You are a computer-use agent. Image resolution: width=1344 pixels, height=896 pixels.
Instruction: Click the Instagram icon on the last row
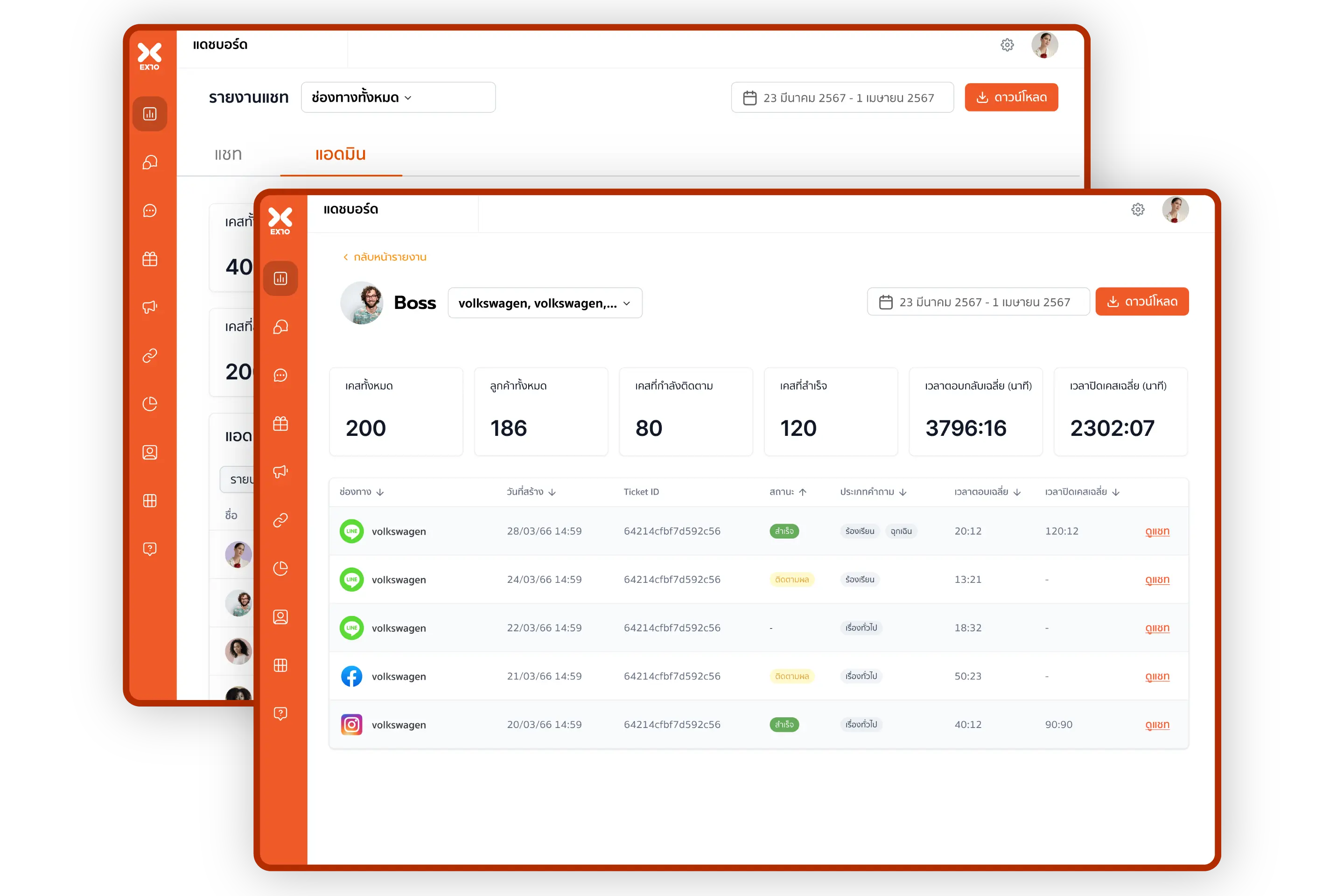pos(351,725)
